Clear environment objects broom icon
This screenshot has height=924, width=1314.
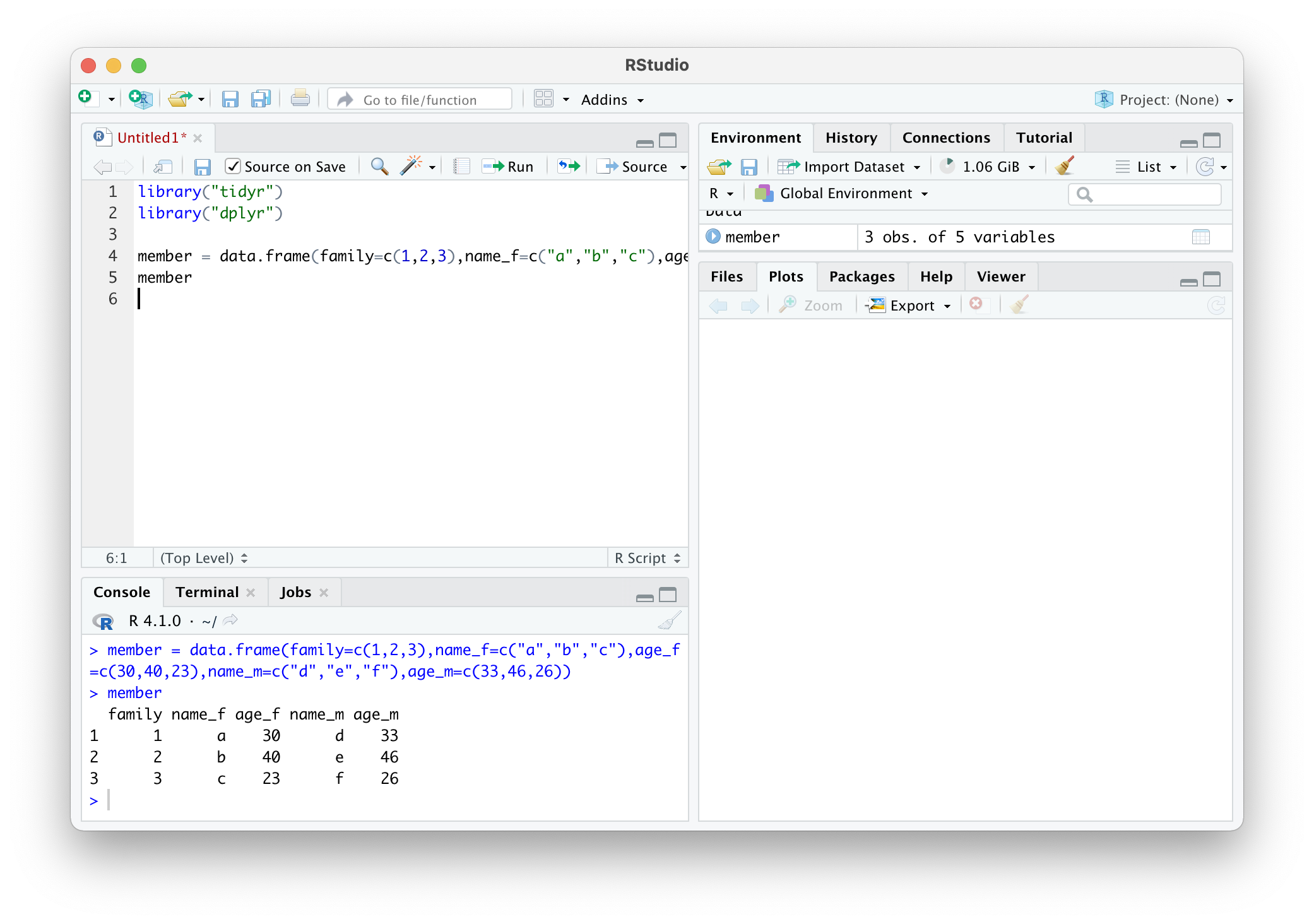click(1065, 166)
